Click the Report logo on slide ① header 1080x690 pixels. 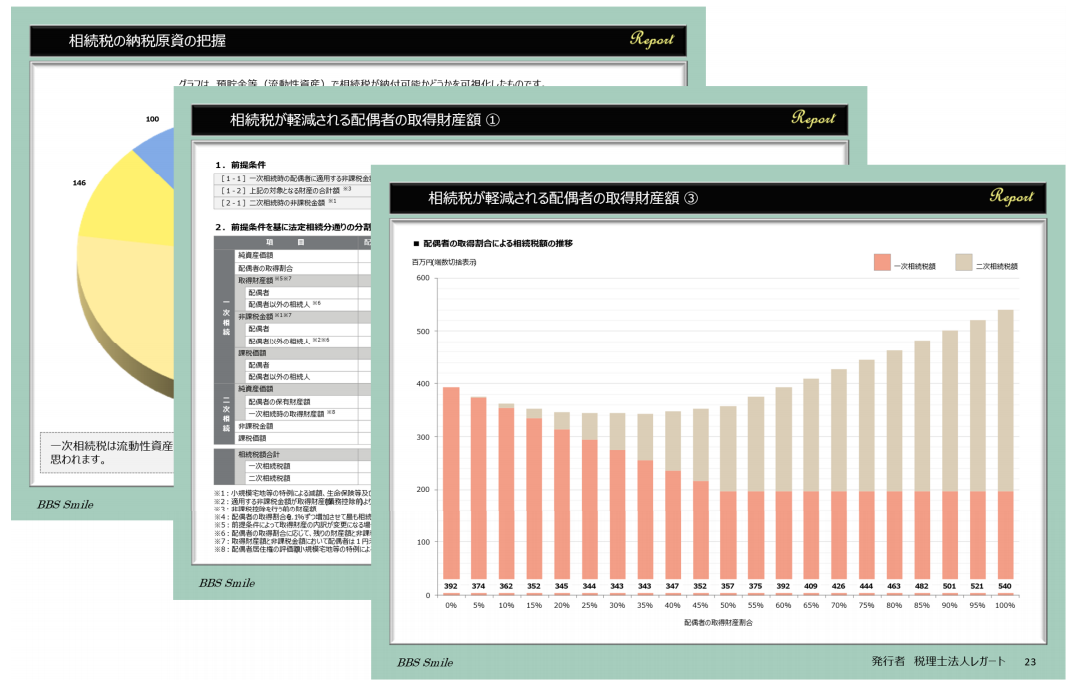click(813, 119)
